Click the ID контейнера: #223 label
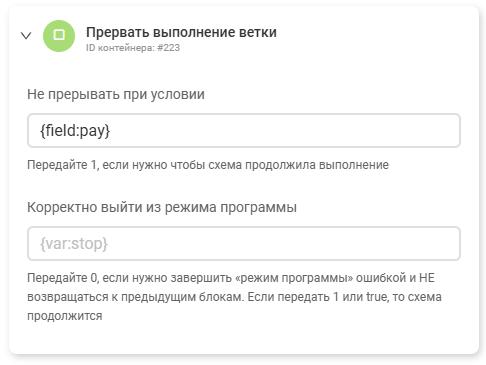Image resolution: width=486 pixels, height=365 pixels. tap(133, 48)
